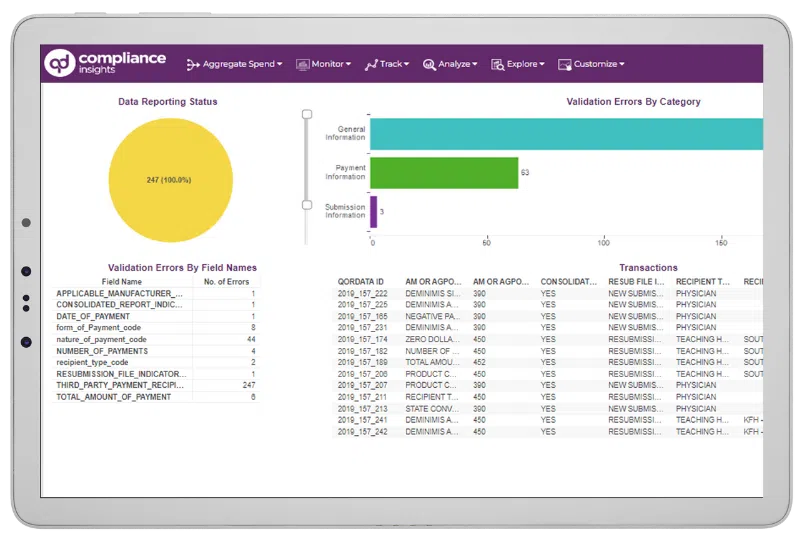Click transaction ID 2019_157_241

pyautogui.click(x=362, y=420)
